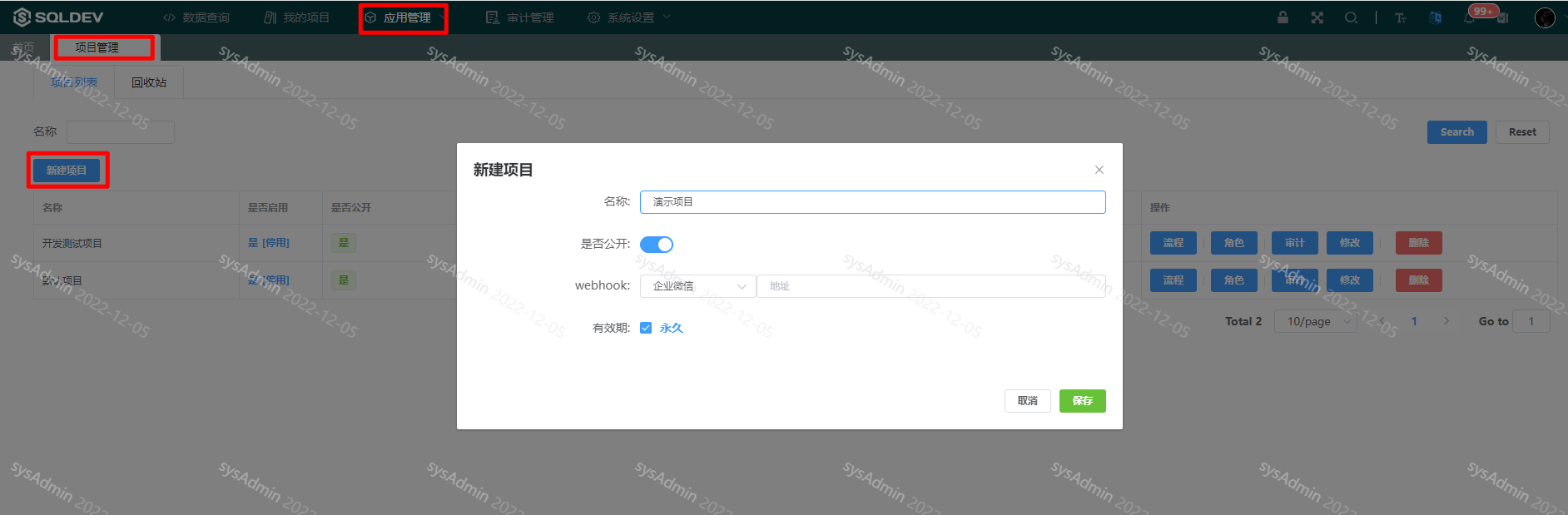Click the 名称 input containing 演示项目
The width and height of the screenshot is (1568, 515).
pyautogui.click(x=872, y=202)
